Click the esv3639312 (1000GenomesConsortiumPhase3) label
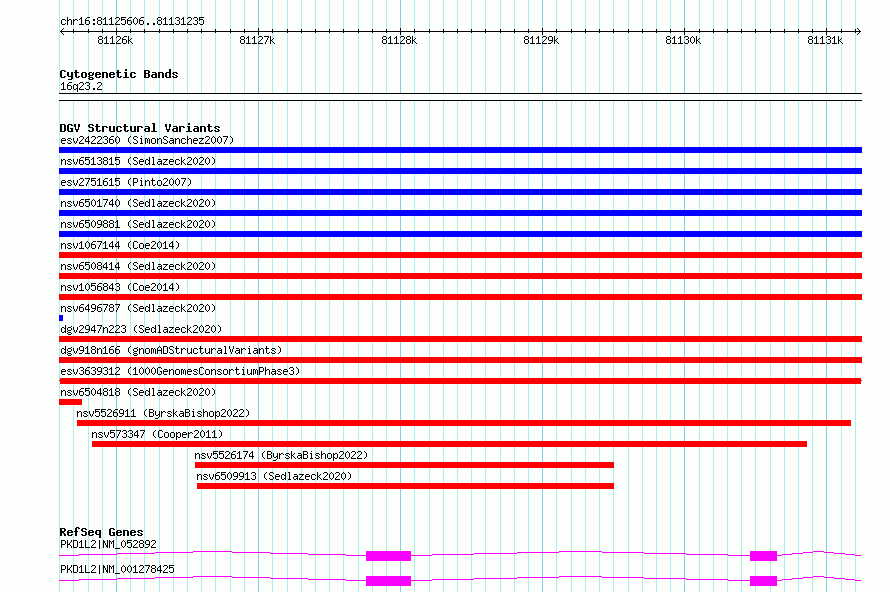This screenshot has height=592, width=890. click(180, 371)
